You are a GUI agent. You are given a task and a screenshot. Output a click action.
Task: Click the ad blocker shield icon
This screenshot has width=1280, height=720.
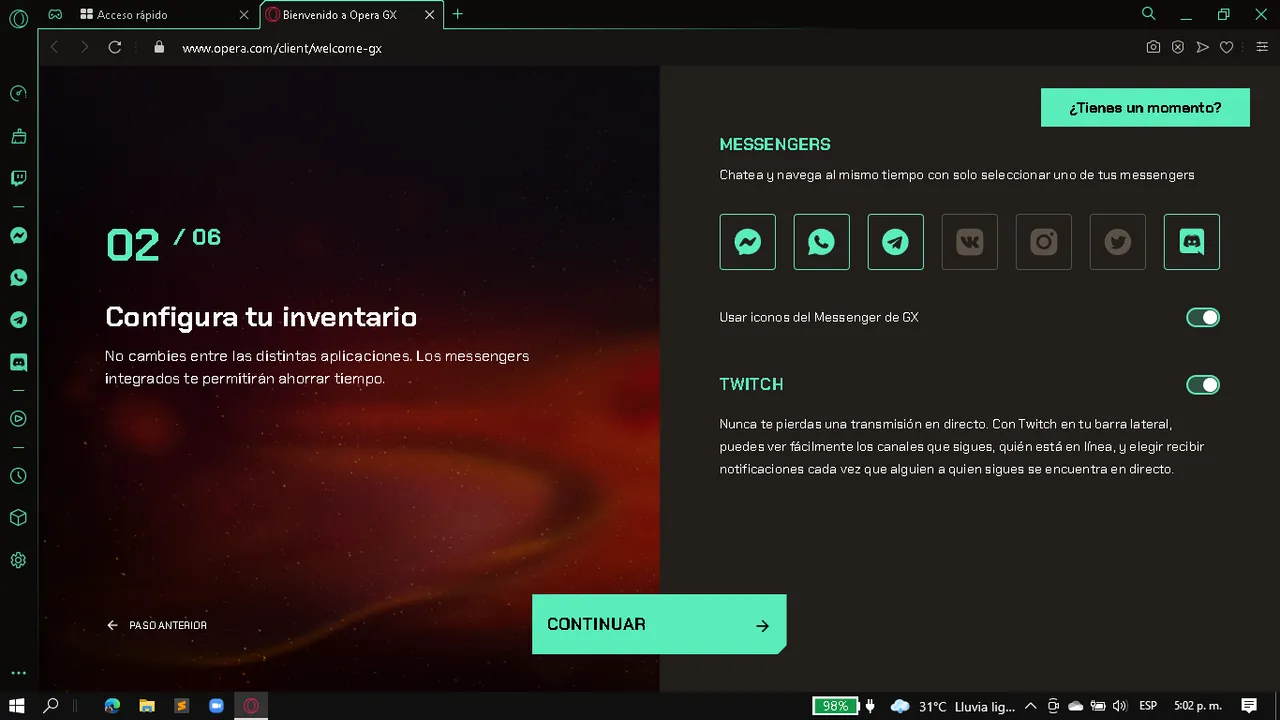pyautogui.click(x=1178, y=47)
